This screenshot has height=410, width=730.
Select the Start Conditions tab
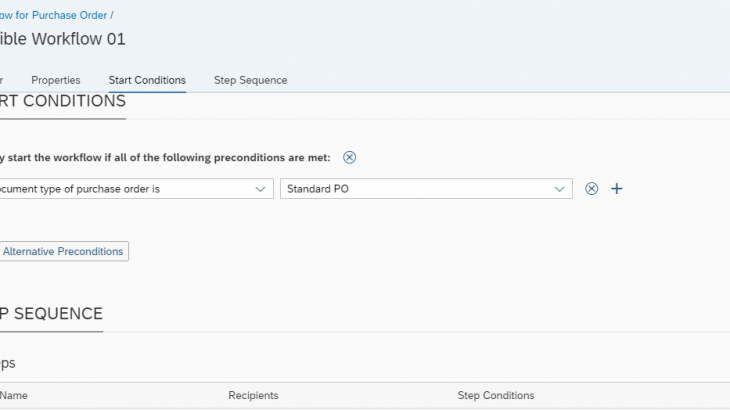coord(147,80)
